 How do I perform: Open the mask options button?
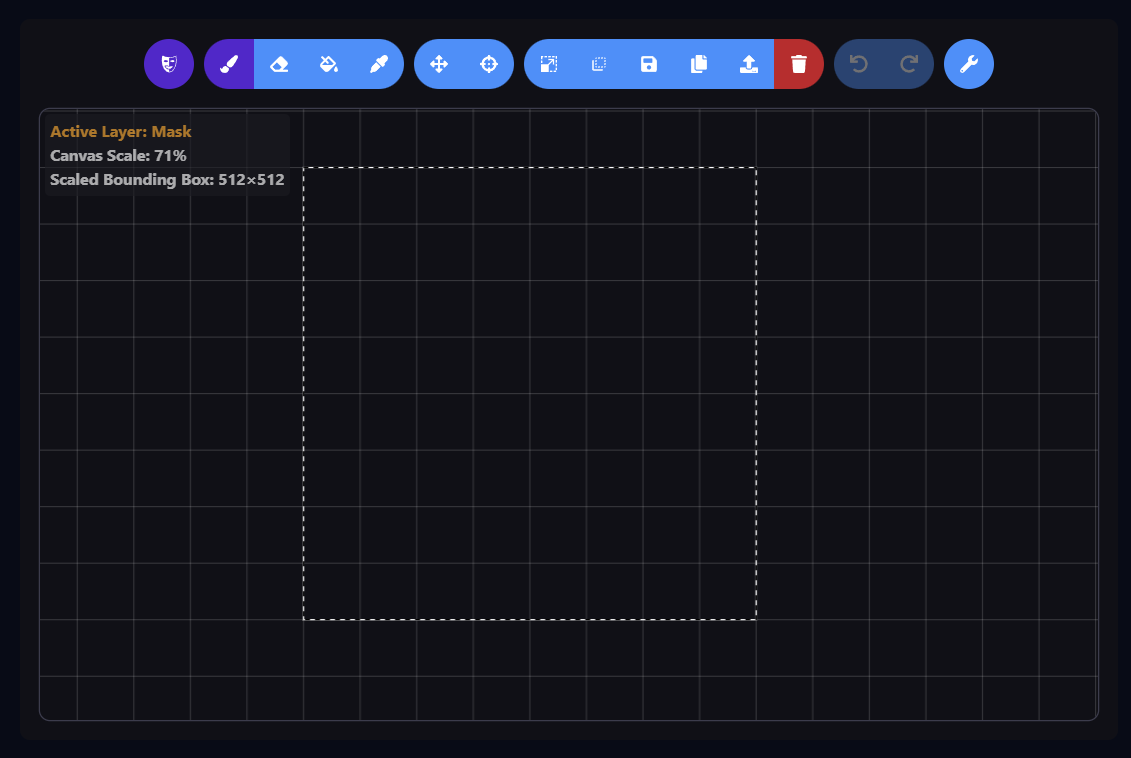click(x=169, y=64)
